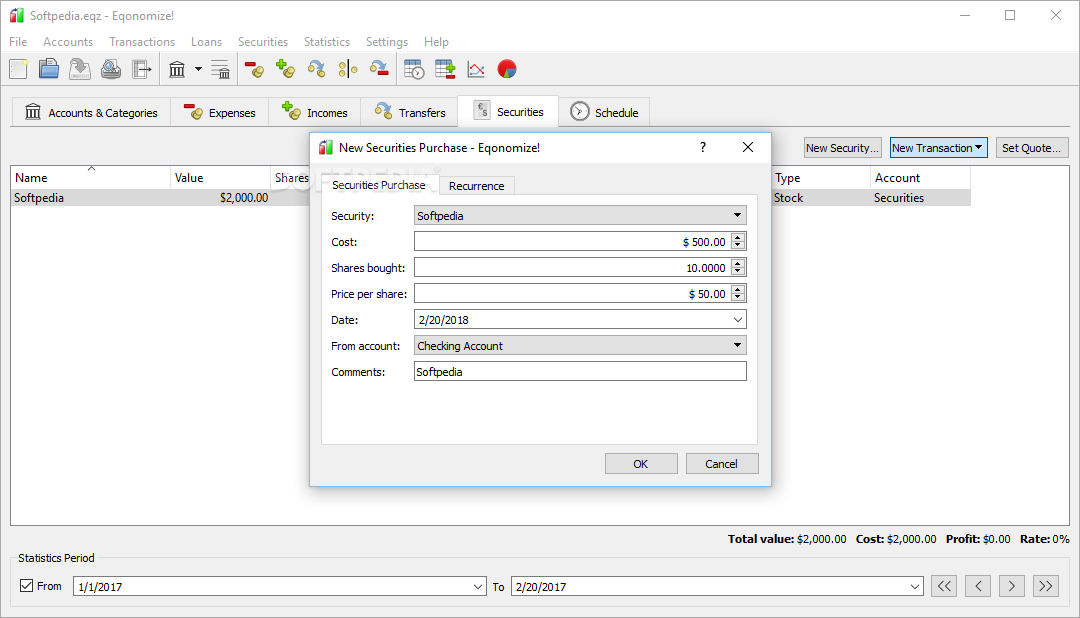Viewport: 1080px width, 618px height.
Task: Sort securities by Value column header
Action: click(x=220, y=178)
